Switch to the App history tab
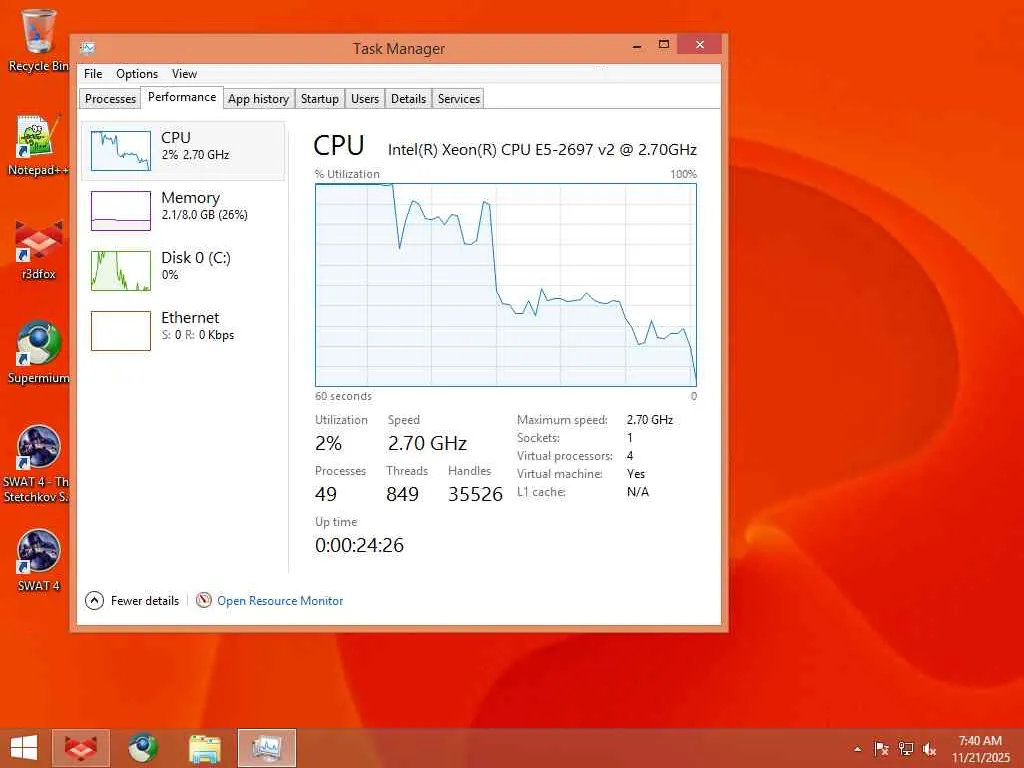Image resolution: width=1024 pixels, height=768 pixels. click(x=259, y=99)
